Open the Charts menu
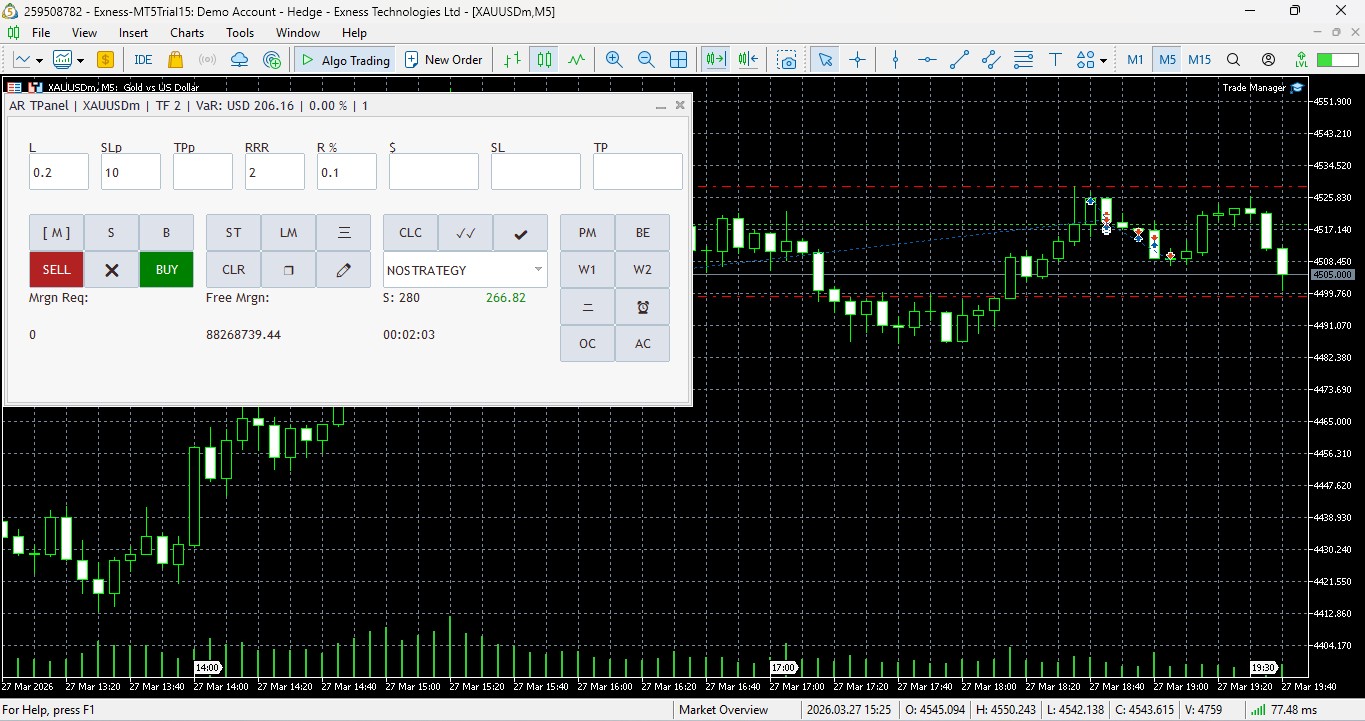 [186, 32]
